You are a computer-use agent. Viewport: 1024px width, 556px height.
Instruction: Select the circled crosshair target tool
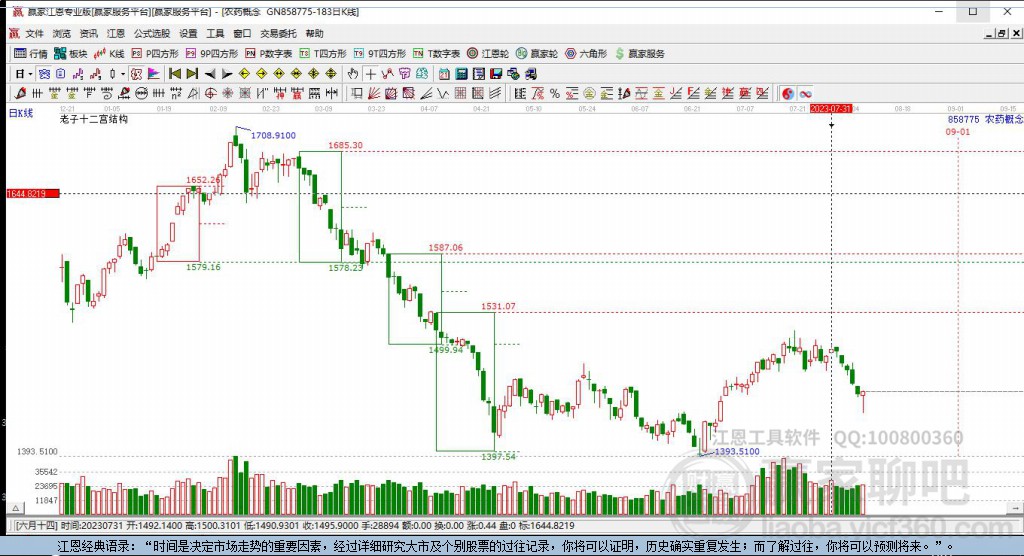pos(210,93)
